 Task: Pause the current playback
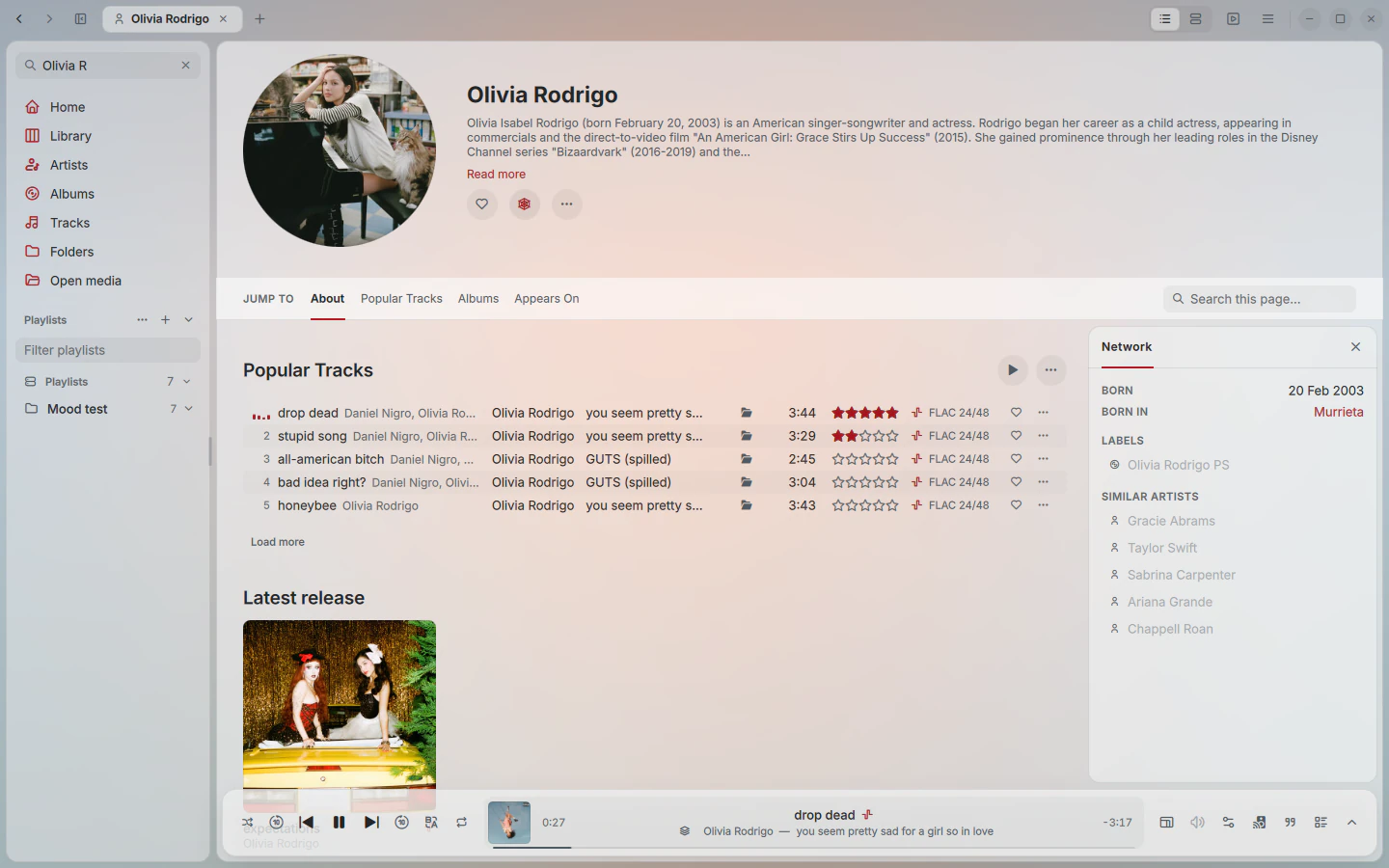pyautogui.click(x=340, y=823)
